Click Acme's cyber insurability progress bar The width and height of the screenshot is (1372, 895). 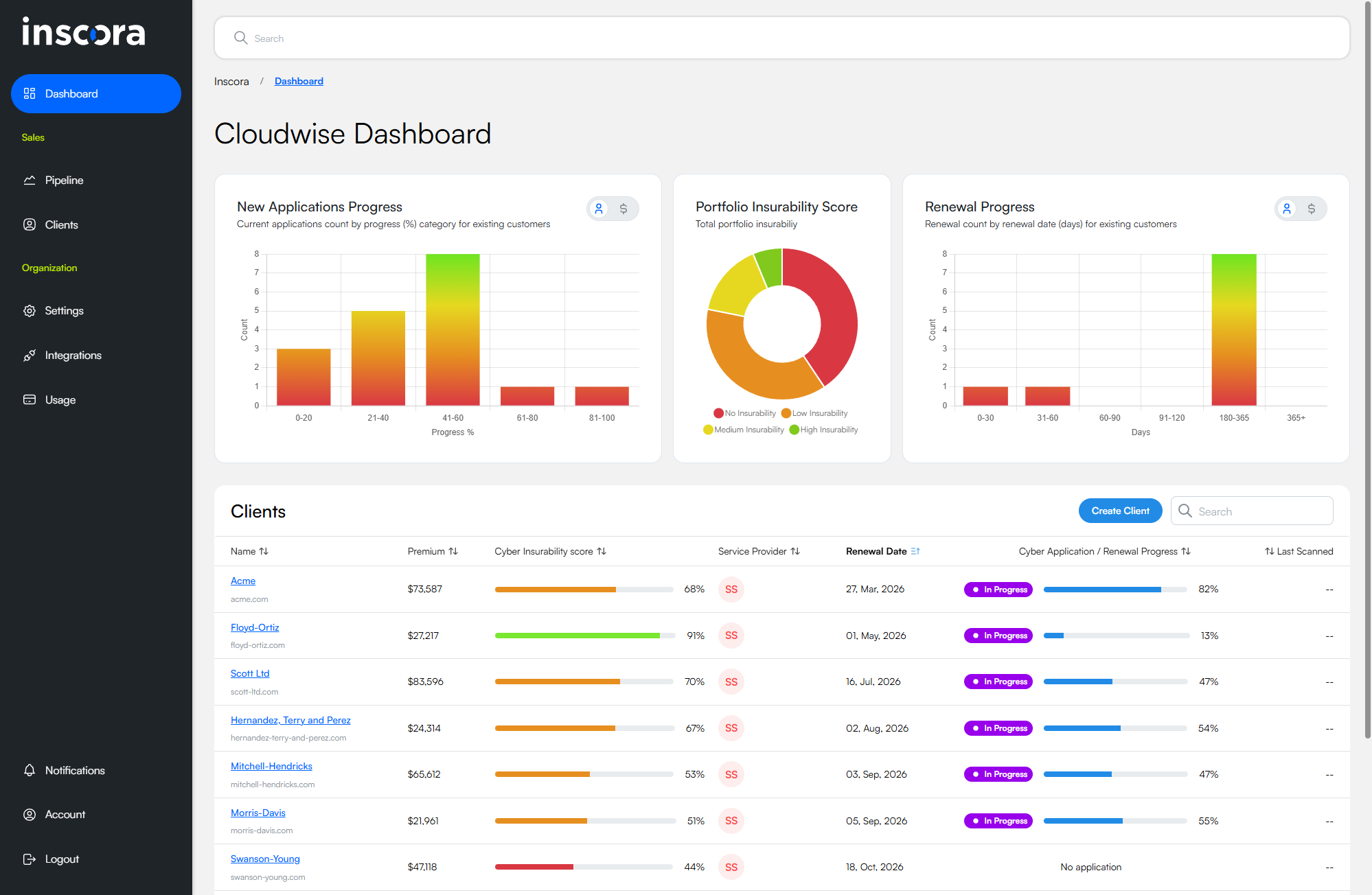point(584,589)
